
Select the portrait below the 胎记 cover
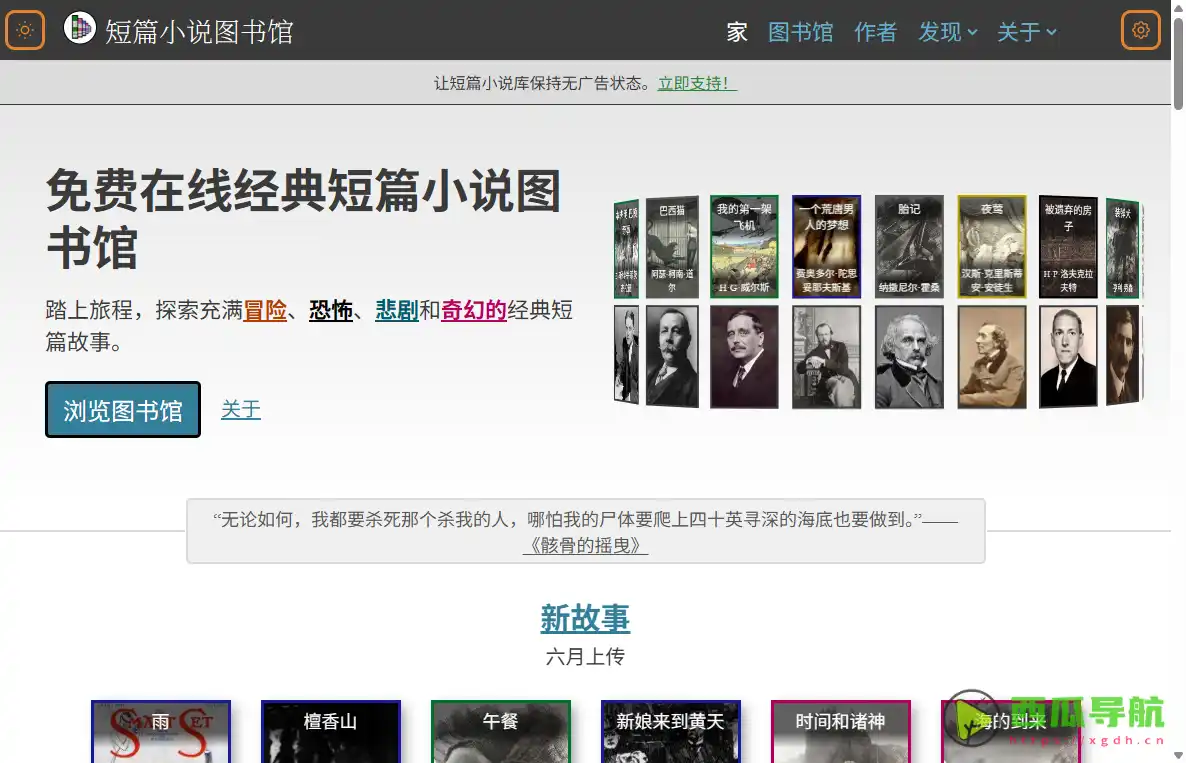[909, 357]
